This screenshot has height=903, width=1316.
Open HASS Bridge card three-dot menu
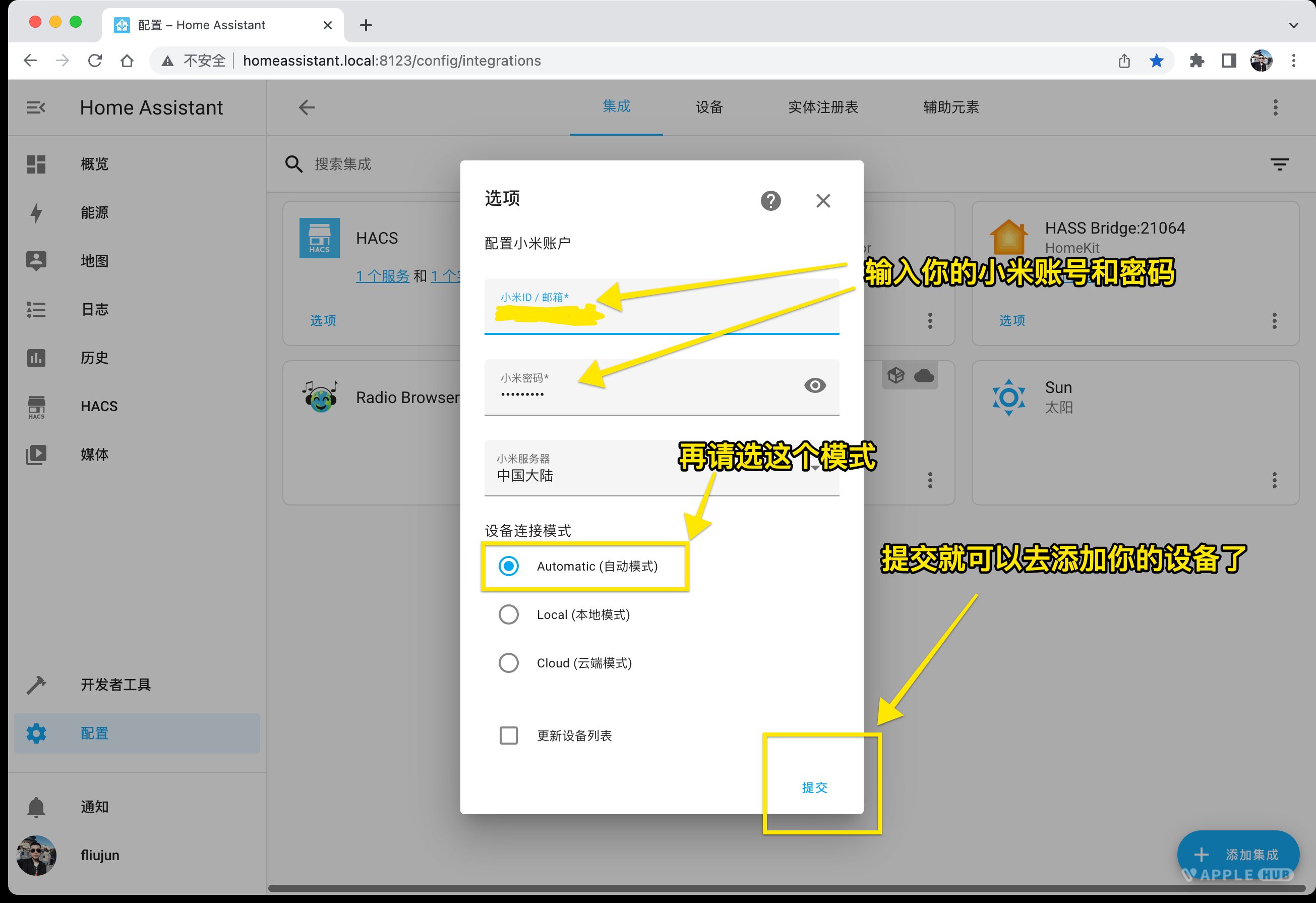pyautogui.click(x=1274, y=321)
